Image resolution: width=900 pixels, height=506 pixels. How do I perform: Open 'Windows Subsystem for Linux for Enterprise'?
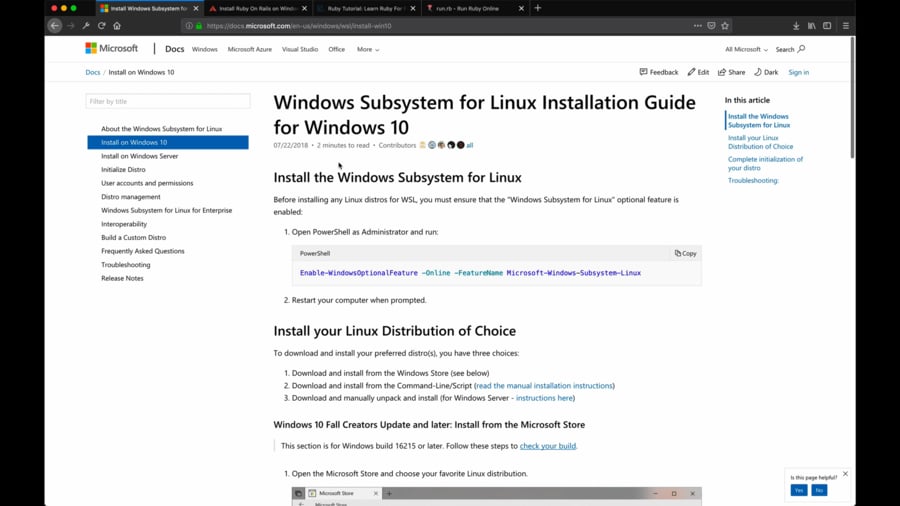(x=166, y=211)
